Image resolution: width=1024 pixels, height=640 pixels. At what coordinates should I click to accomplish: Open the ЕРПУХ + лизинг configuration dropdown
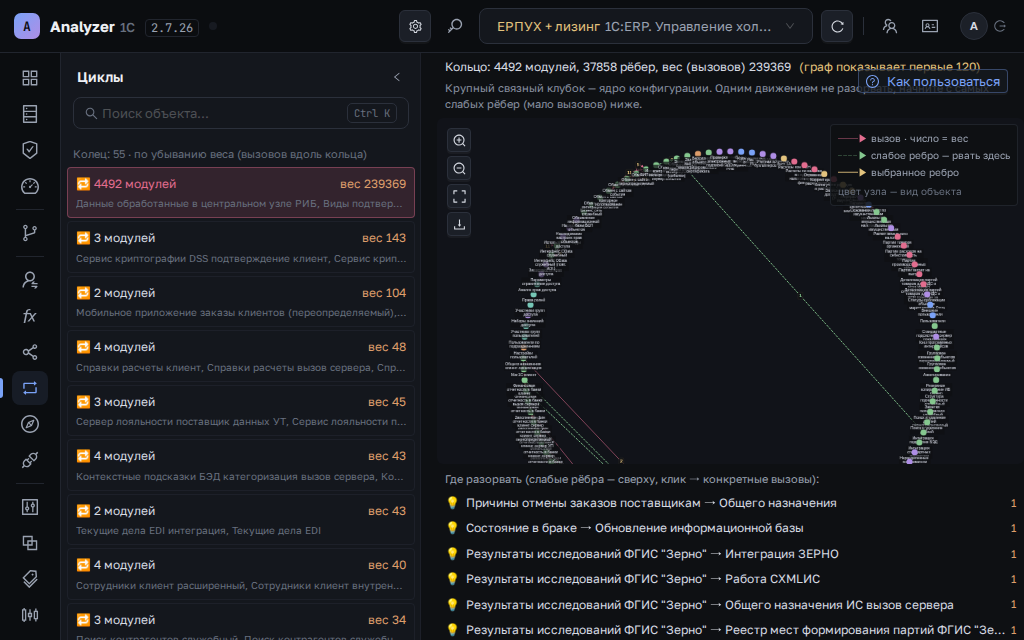coord(646,26)
